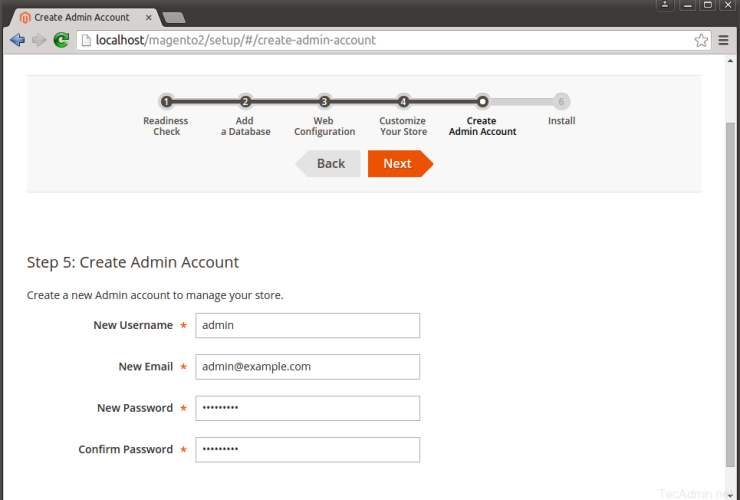Click into the New Email field
This screenshot has width=740, height=500.
(307, 367)
